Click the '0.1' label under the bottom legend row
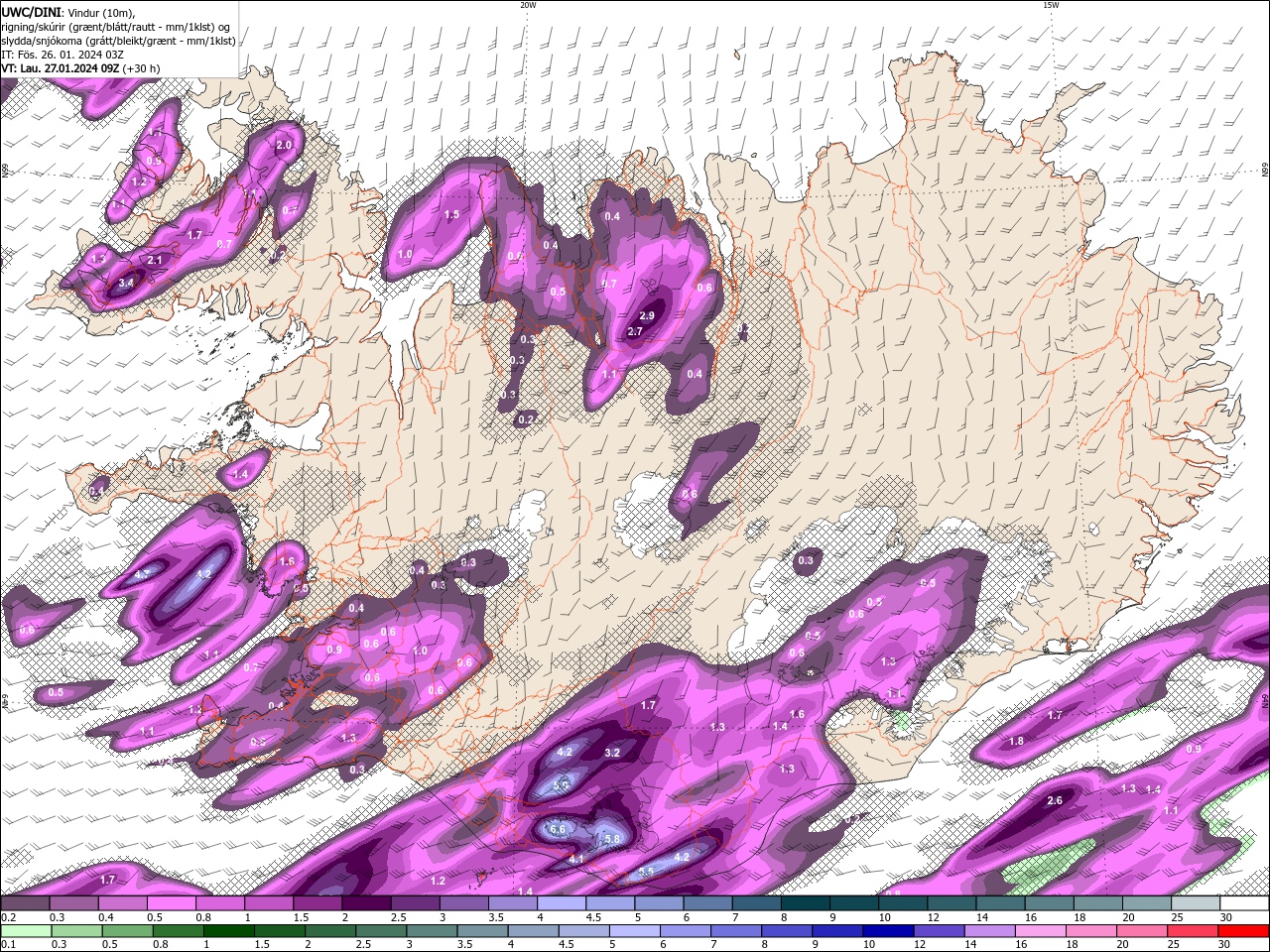This screenshot has width=1270, height=952. click(x=7, y=944)
